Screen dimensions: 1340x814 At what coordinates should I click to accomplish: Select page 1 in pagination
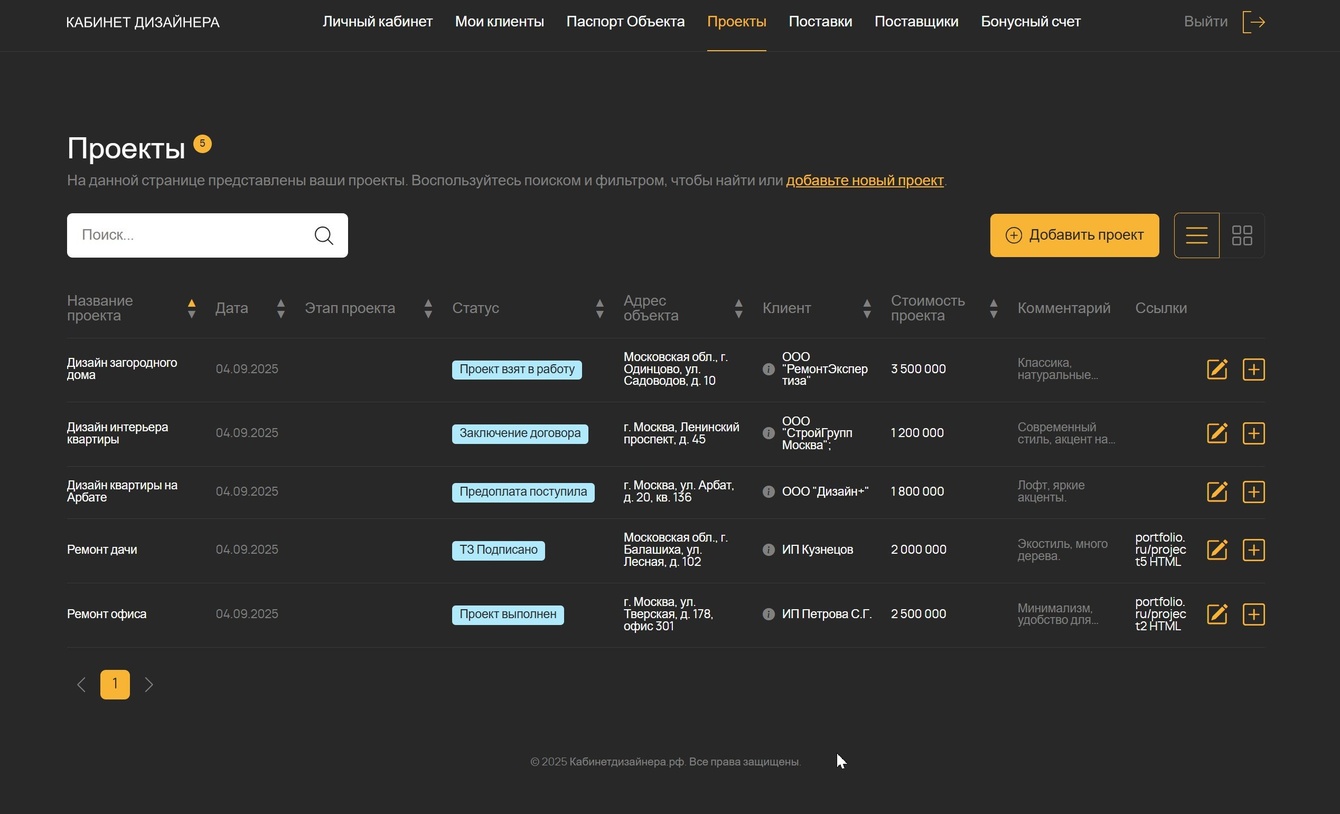click(x=115, y=685)
